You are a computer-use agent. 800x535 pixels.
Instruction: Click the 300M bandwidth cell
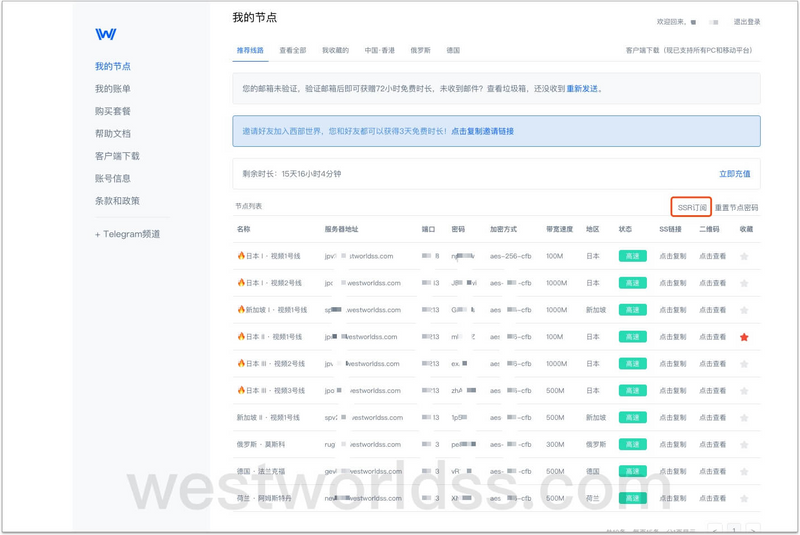(x=555, y=445)
